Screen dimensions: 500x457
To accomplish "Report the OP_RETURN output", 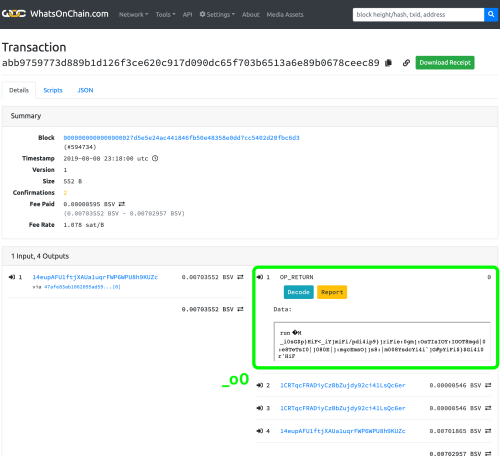I will 332,292.
